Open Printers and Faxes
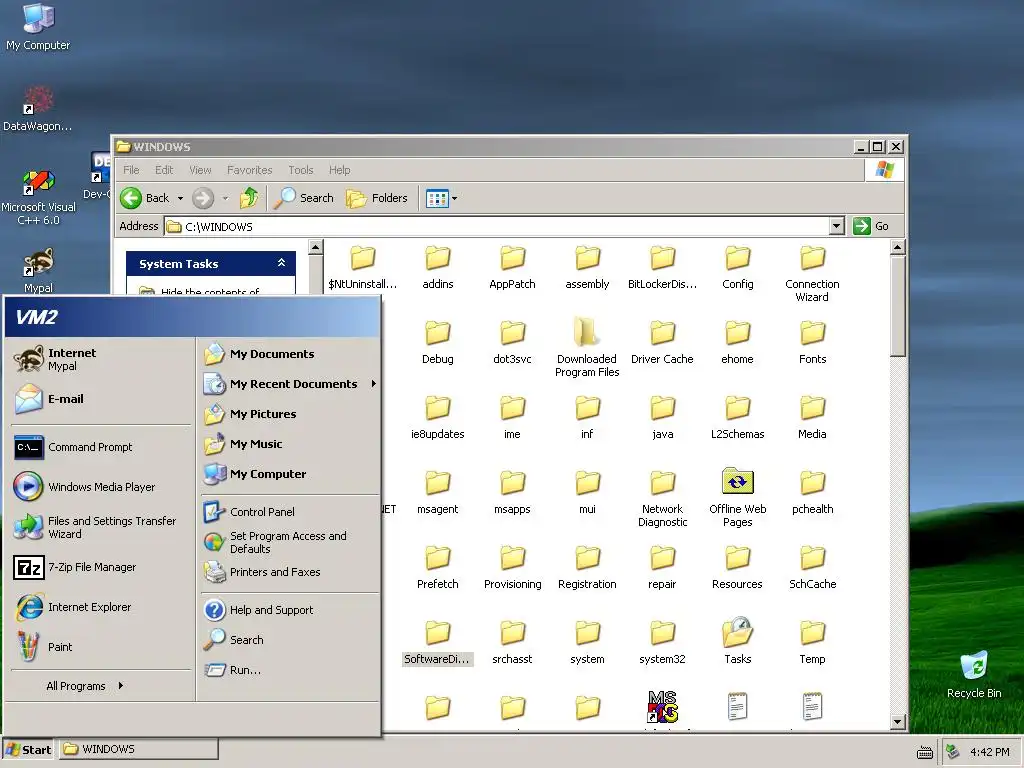 tap(289, 572)
